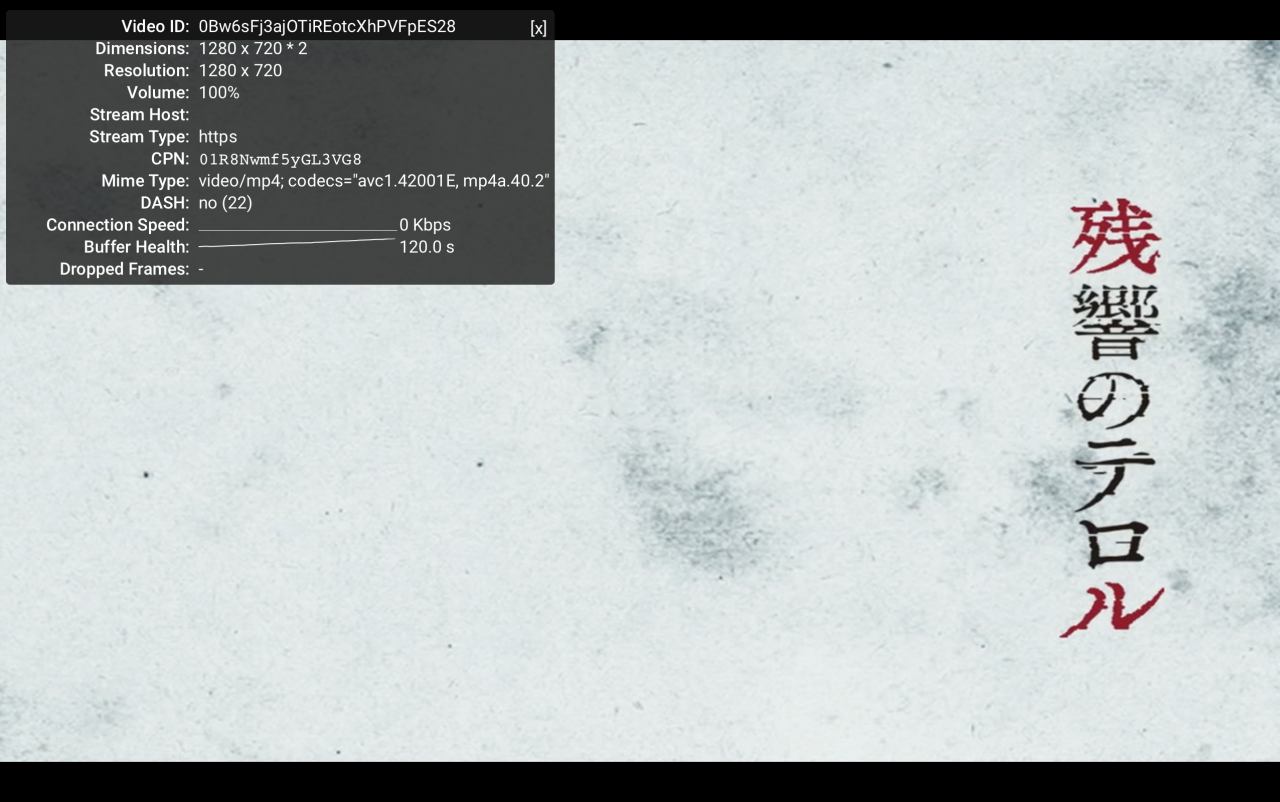Click the Buffer Health graph line
Image resolution: width=1280 pixels, height=802 pixels.
(297, 242)
